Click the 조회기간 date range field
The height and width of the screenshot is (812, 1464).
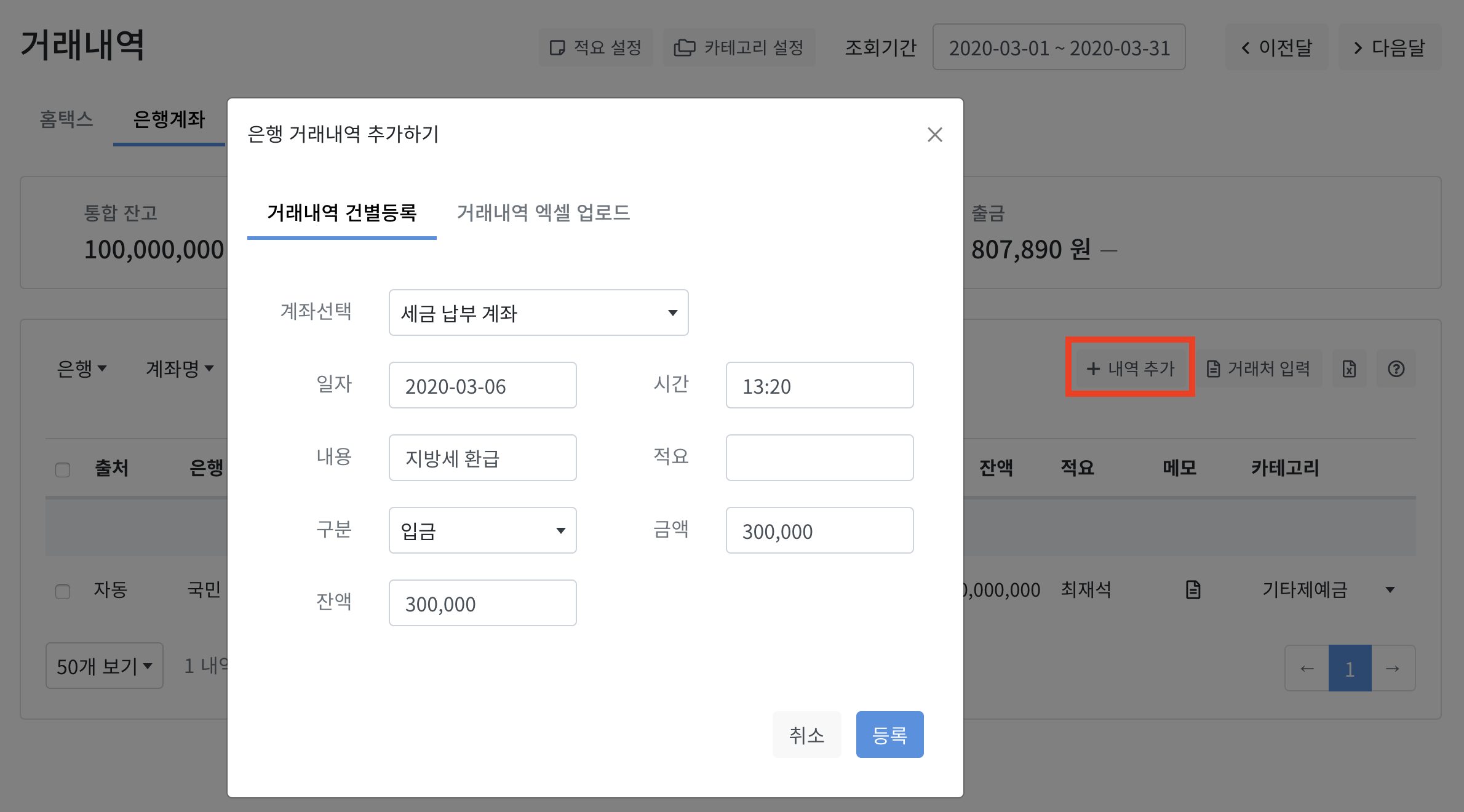pos(1059,47)
